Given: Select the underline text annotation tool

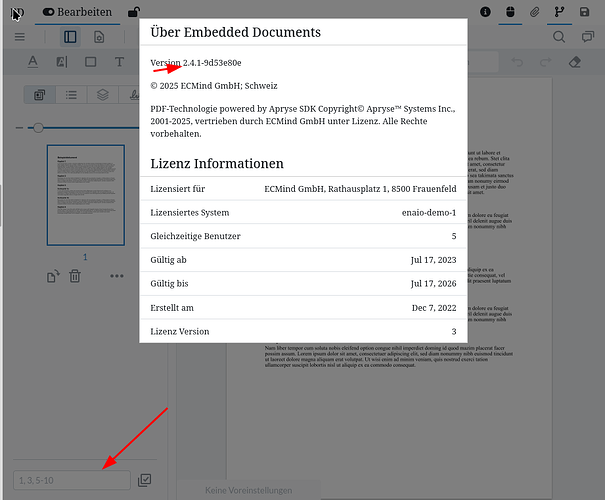Looking at the screenshot, I should click(33, 62).
